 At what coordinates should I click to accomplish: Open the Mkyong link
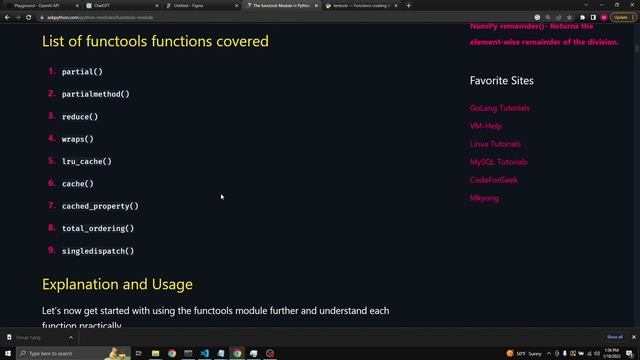click(484, 198)
